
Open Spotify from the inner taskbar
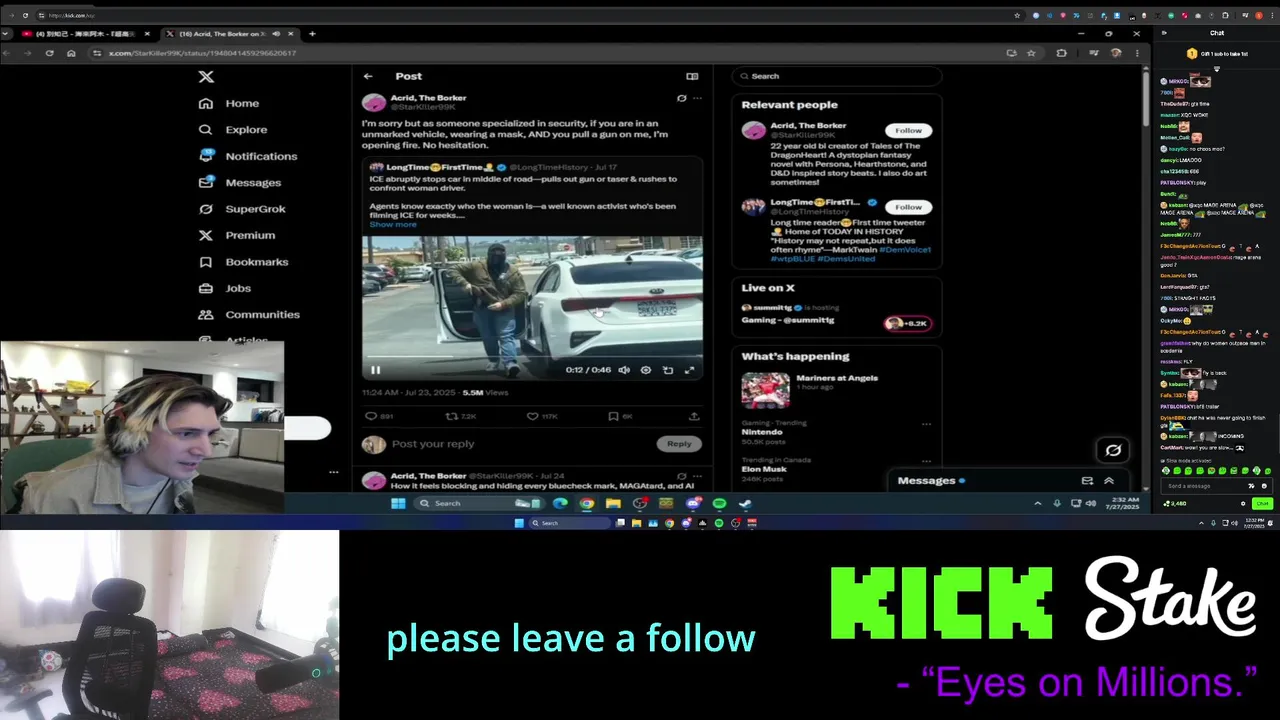719,504
